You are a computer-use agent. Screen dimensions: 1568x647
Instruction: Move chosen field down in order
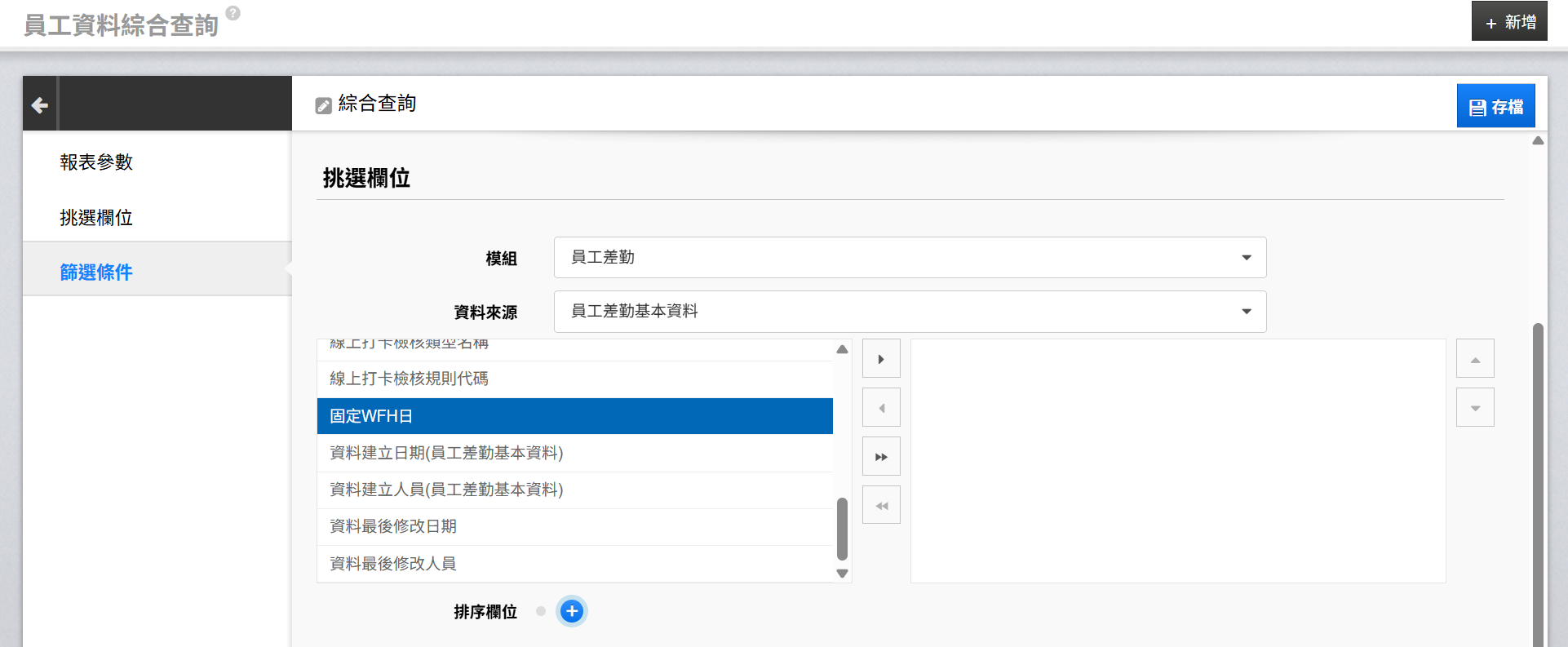[1475, 408]
